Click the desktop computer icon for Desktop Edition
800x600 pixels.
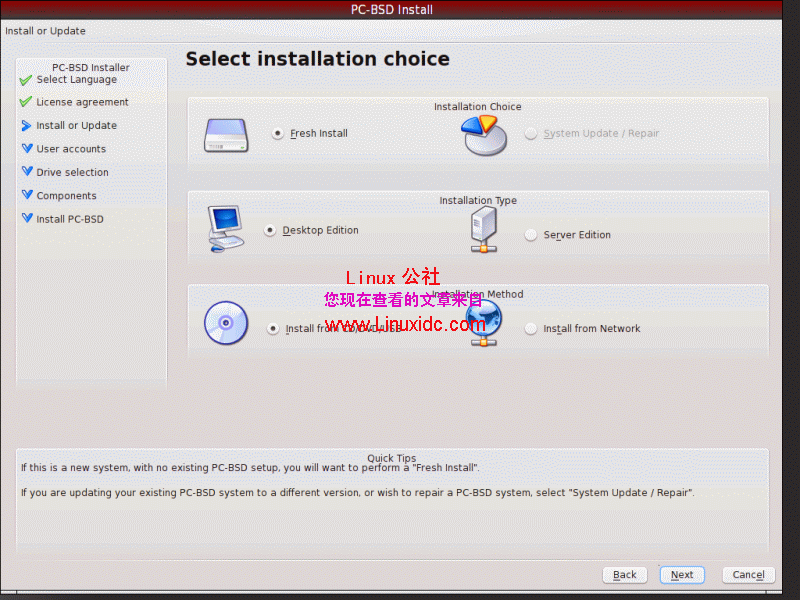(224, 228)
